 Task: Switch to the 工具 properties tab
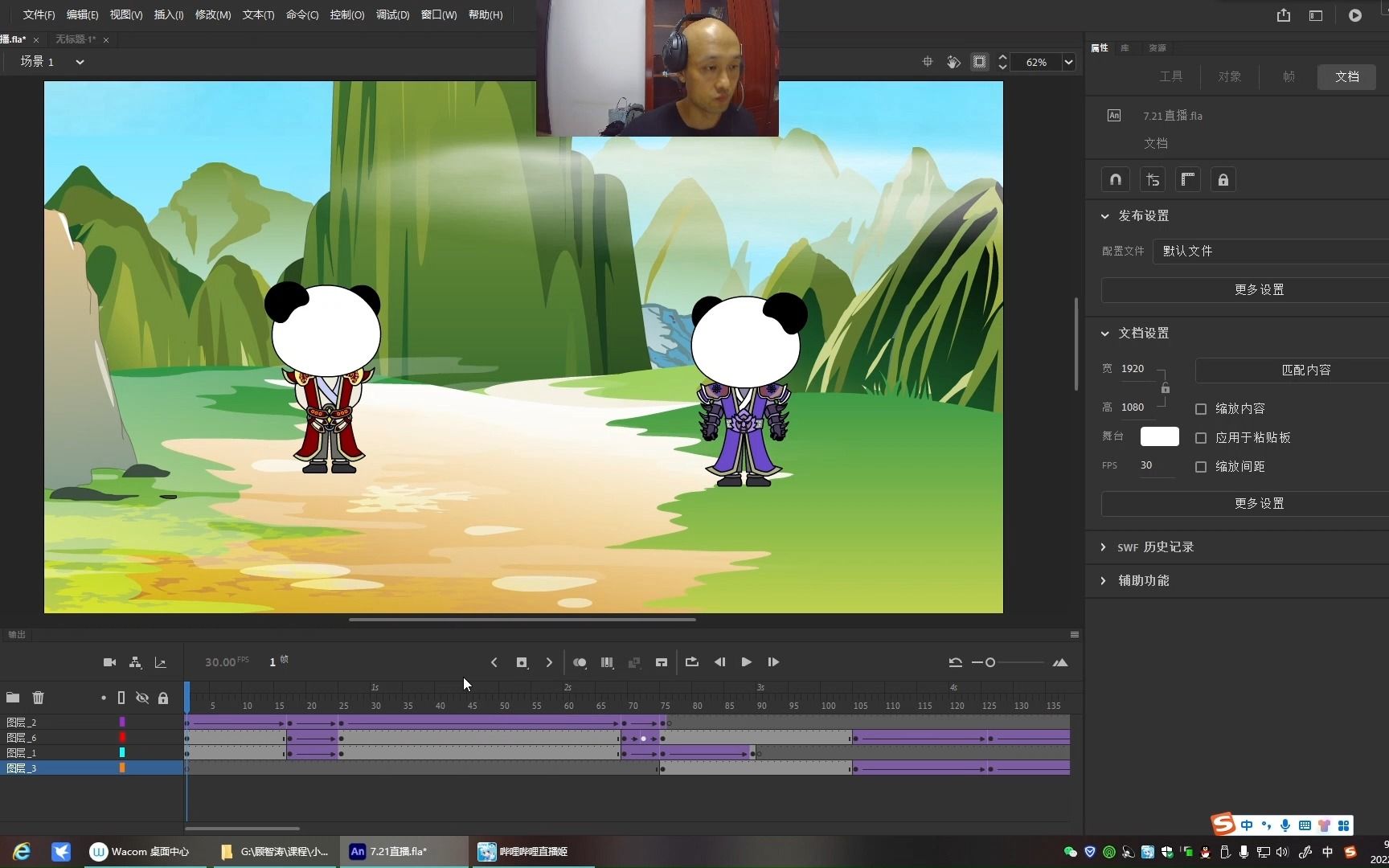(1170, 76)
